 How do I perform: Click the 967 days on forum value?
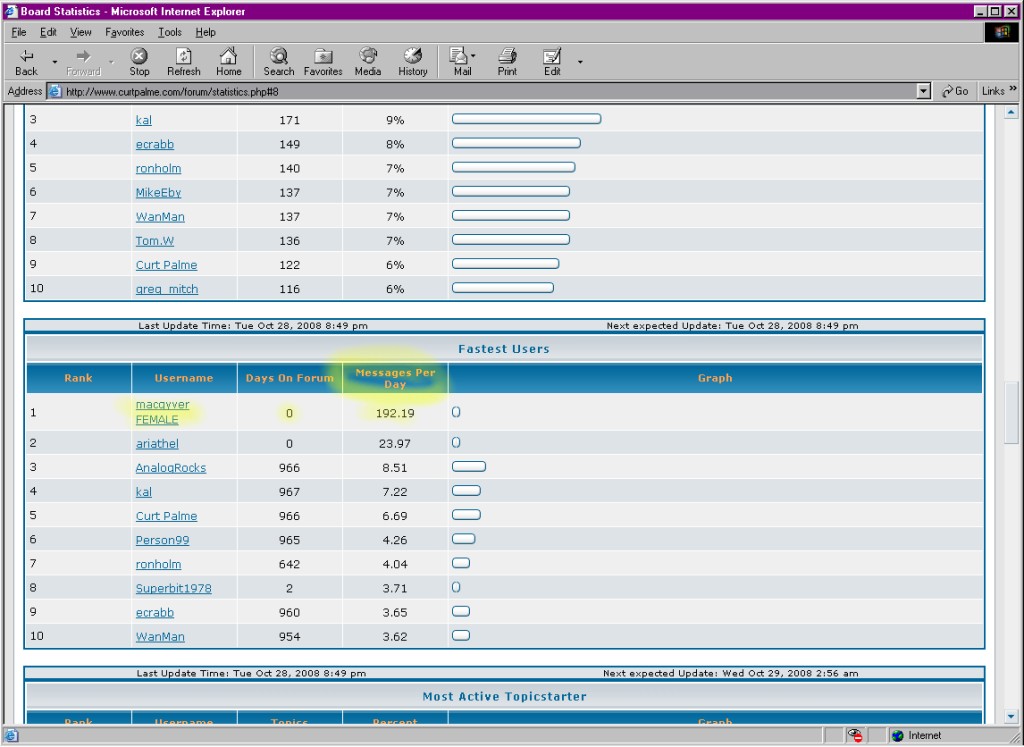tap(289, 492)
